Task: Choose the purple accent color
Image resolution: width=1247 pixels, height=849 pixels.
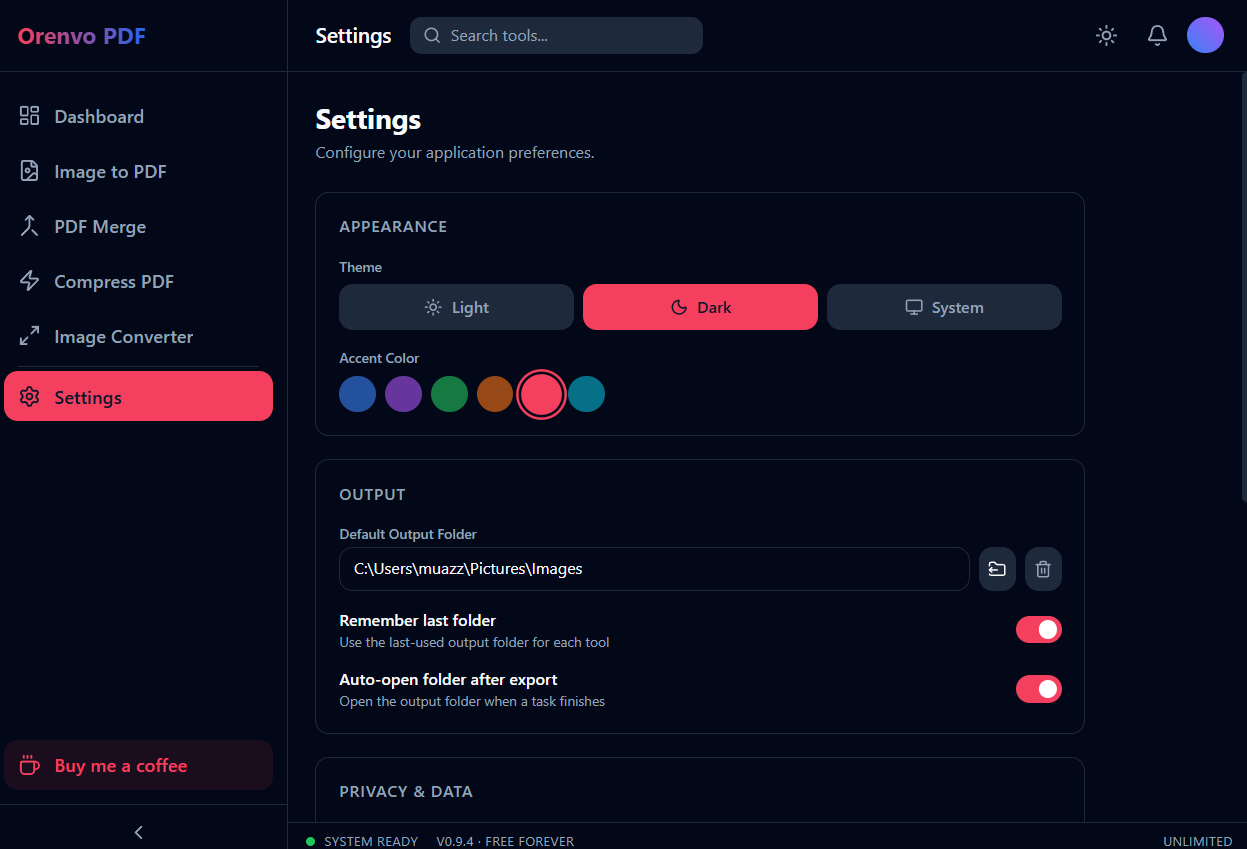Action: pyautogui.click(x=404, y=394)
